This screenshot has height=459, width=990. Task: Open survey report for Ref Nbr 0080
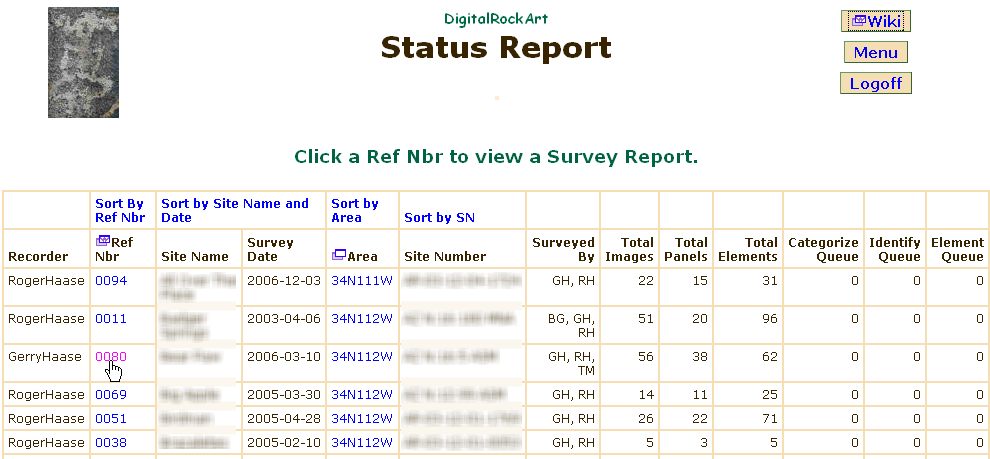[x=111, y=356]
